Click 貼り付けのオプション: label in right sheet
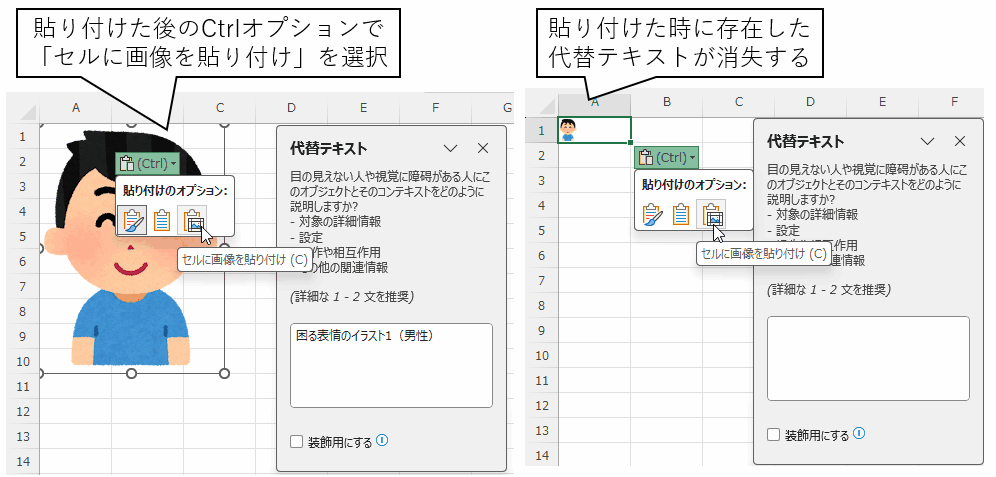996x477 pixels. click(x=693, y=184)
